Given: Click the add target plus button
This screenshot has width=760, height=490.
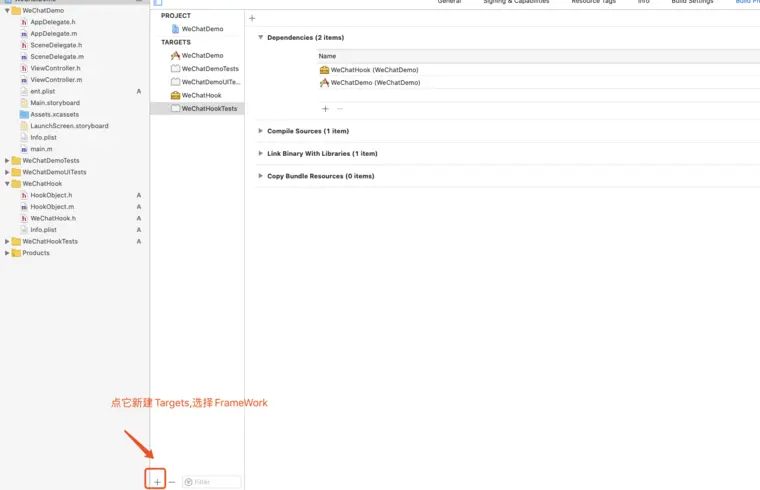Looking at the screenshot, I should click(157, 482).
